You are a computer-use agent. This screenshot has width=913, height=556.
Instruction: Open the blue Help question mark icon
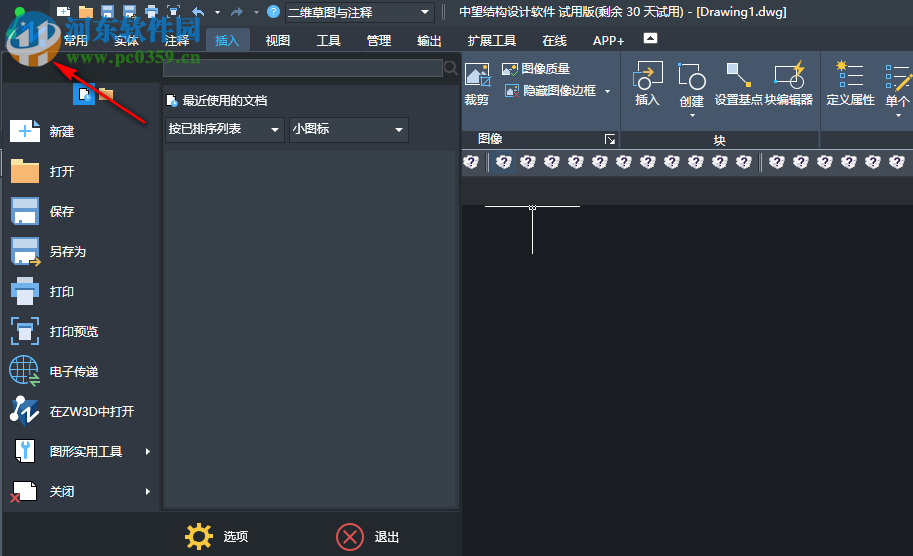[x=273, y=12]
